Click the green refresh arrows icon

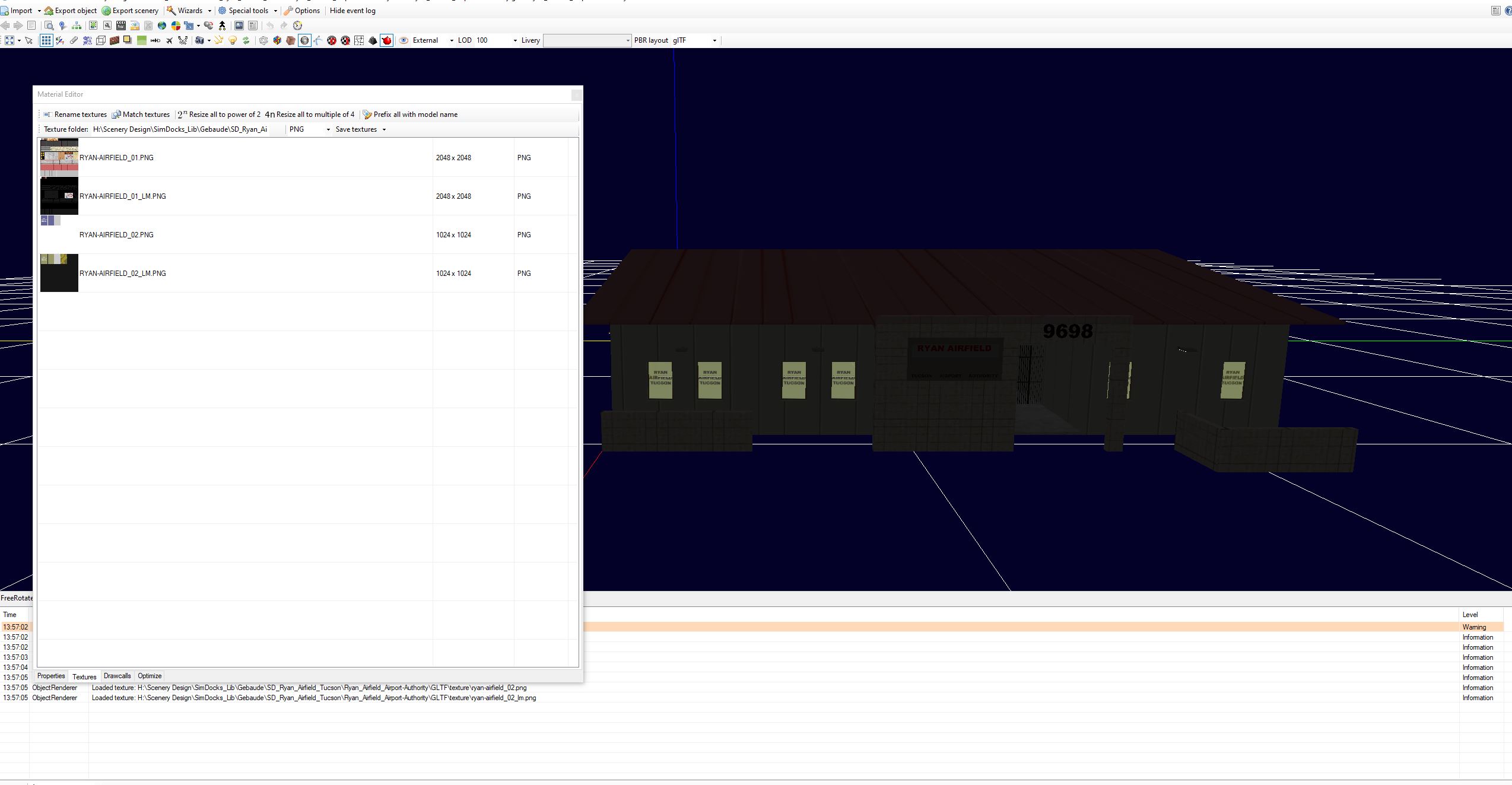[246, 40]
